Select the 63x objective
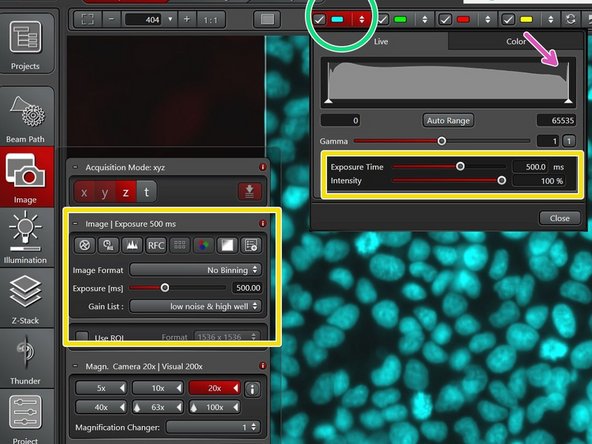 [x=157, y=407]
